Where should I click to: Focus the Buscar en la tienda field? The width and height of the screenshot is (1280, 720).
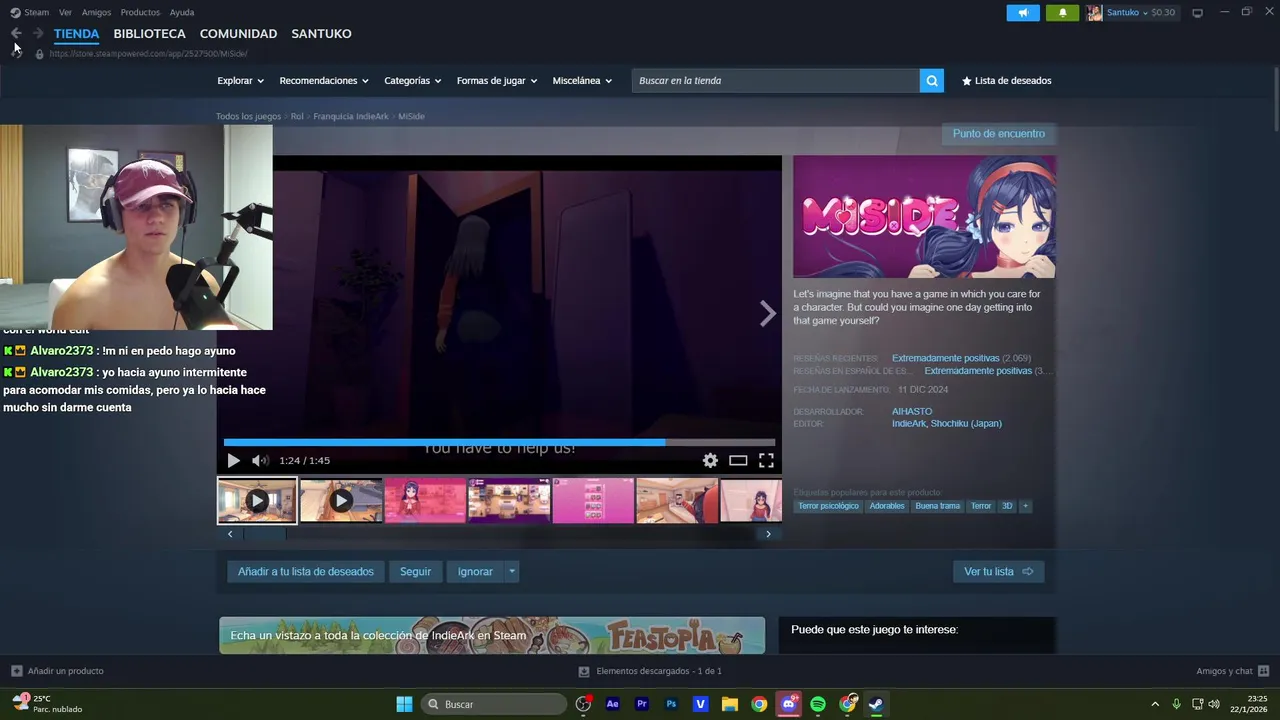click(776, 81)
